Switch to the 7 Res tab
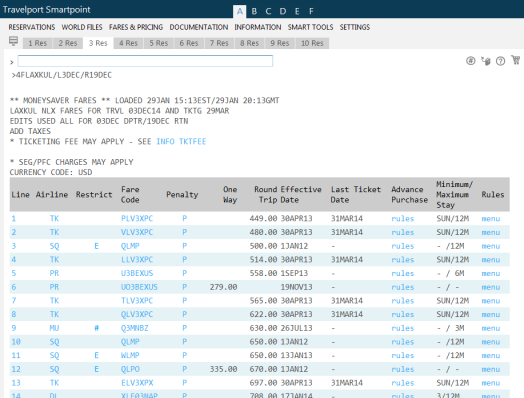Viewport: 524px width, 398px height. click(x=219, y=43)
